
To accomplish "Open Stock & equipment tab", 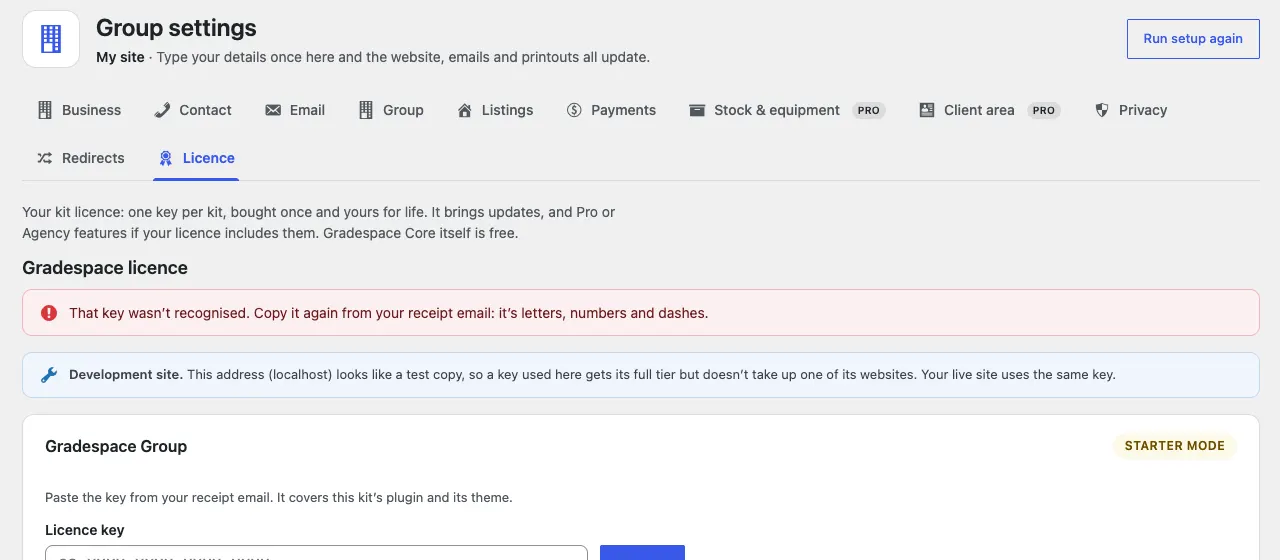I will click(x=787, y=110).
